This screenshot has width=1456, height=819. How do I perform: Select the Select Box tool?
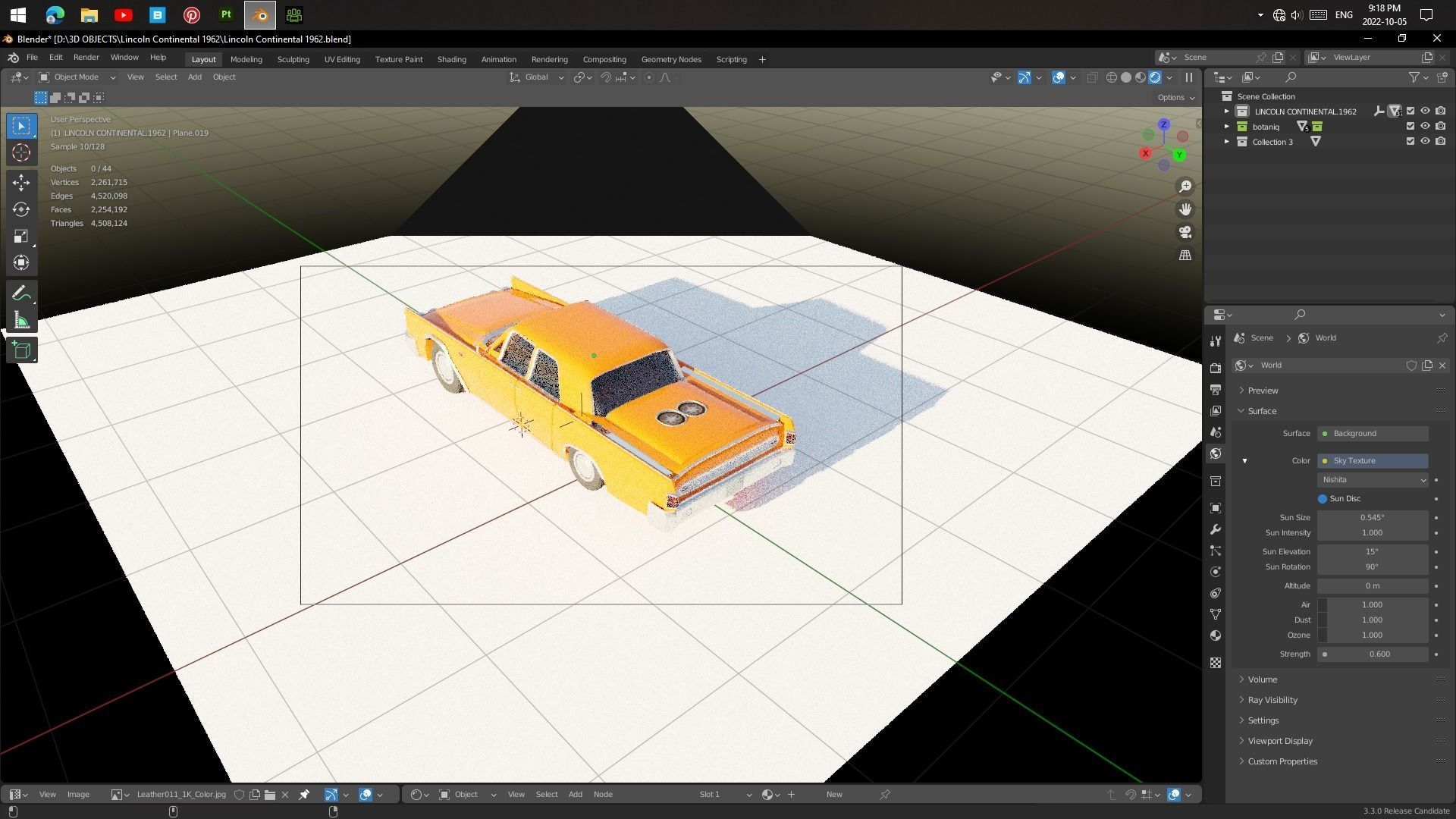click(x=21, y=126)
